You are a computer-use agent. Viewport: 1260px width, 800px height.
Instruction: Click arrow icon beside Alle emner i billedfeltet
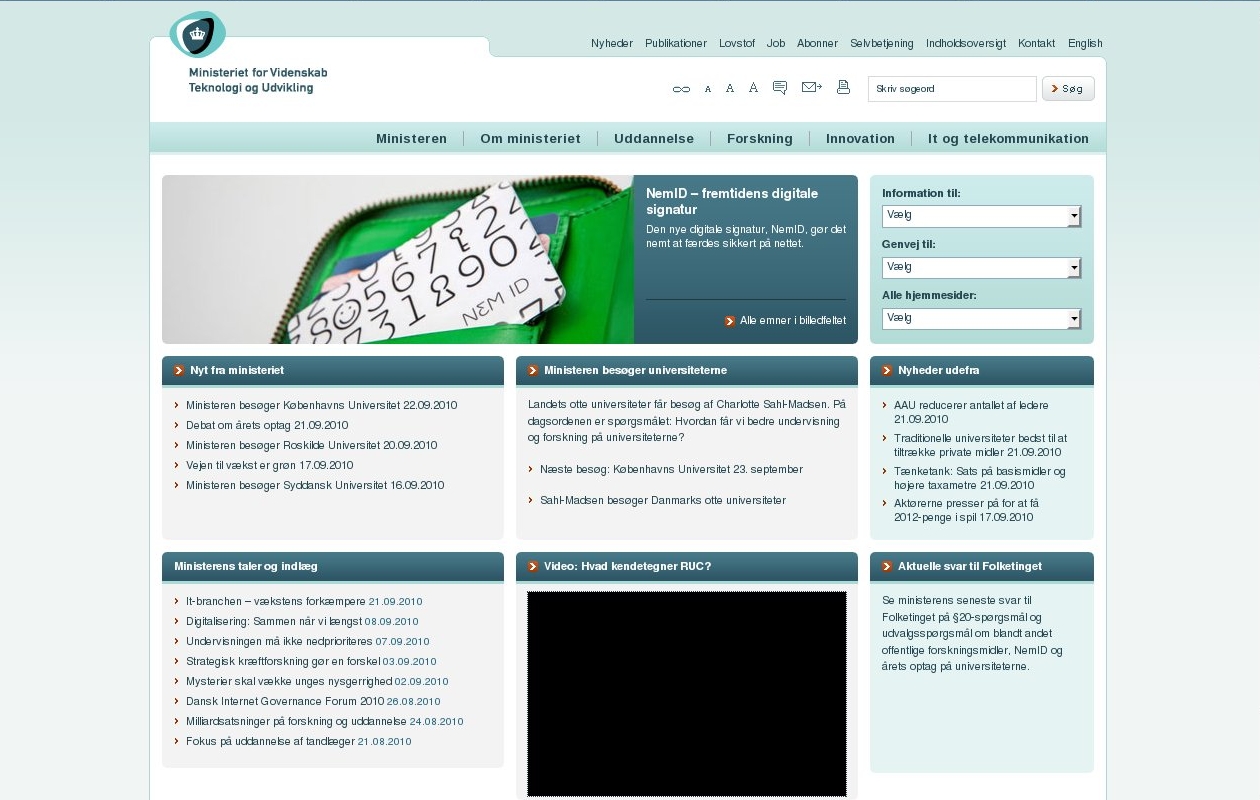(x=730, y=321)
